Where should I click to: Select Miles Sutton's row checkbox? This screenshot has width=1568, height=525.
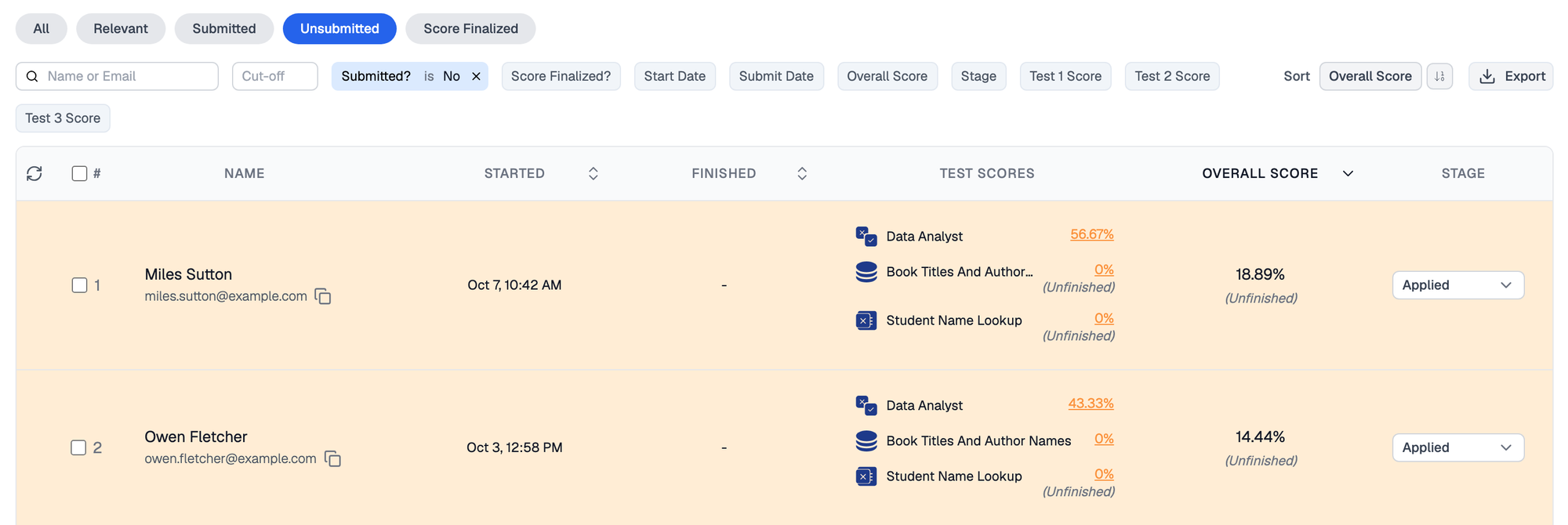pyautogui.click(x=79, y=285)
